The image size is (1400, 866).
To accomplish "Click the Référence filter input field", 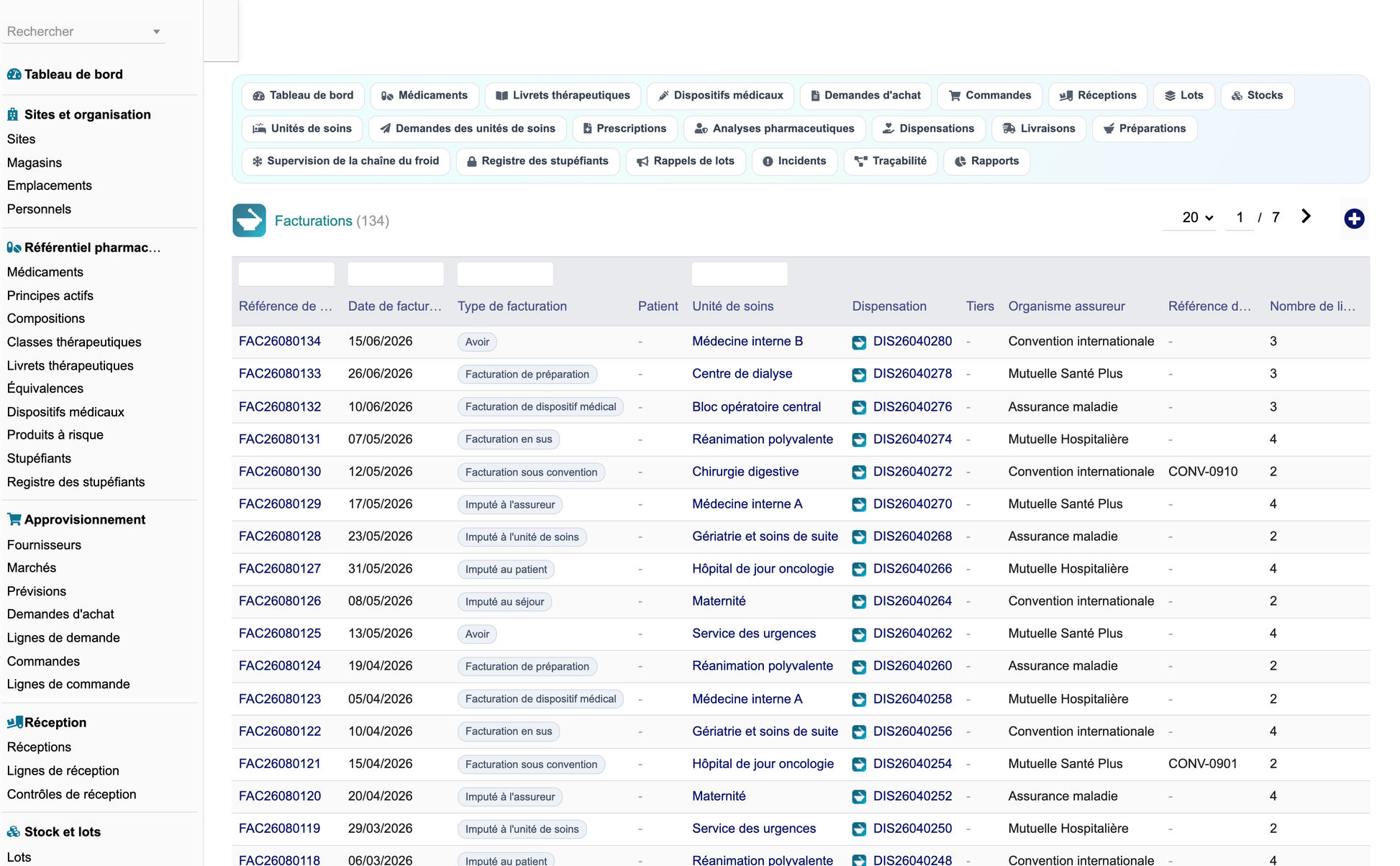I will click(286, 274).
